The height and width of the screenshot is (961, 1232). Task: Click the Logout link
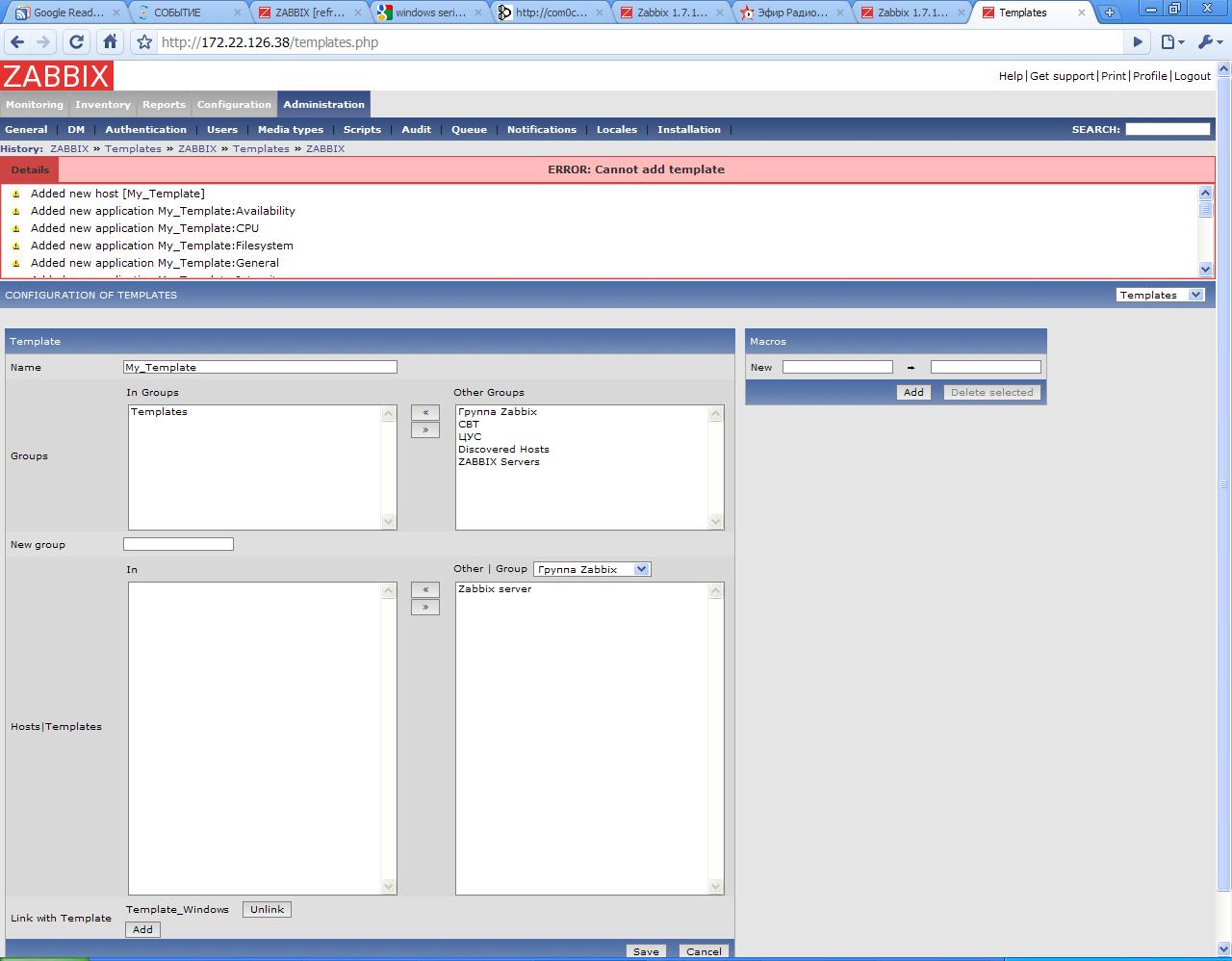coord(1193,76)
